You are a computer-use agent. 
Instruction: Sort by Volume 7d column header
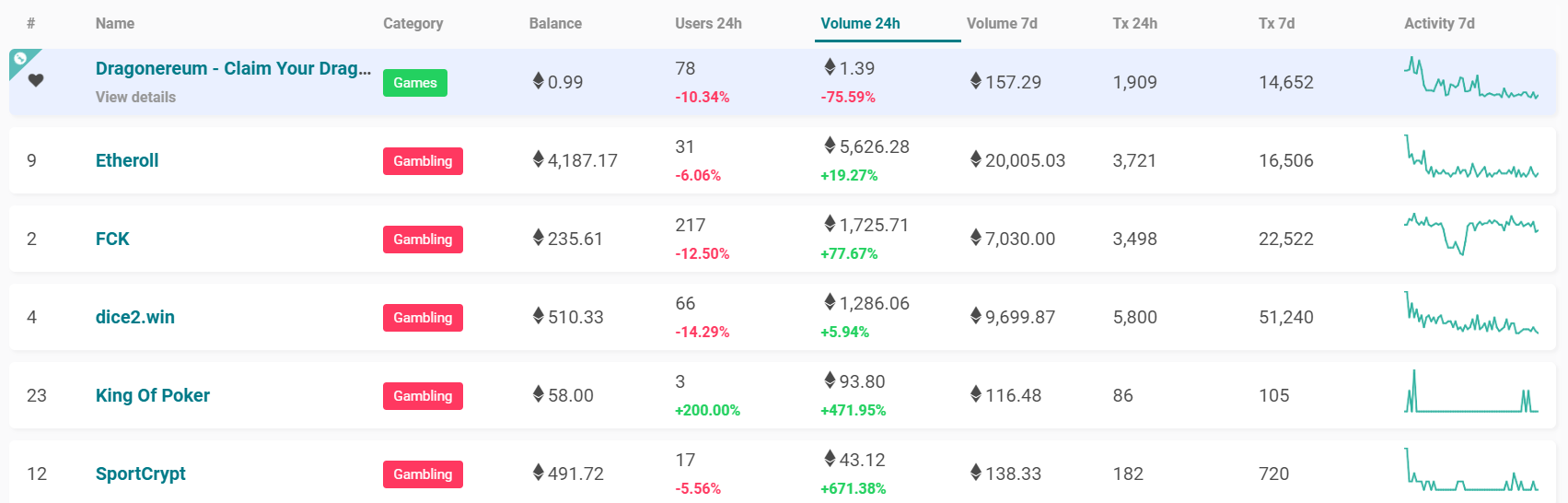point(1002,23)
